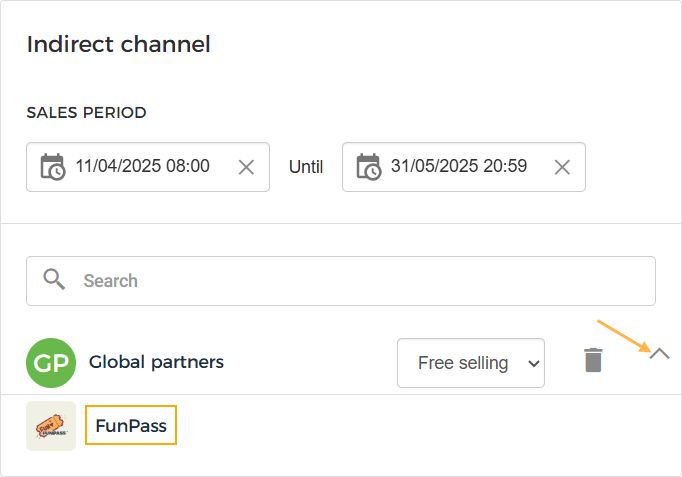
Task: Clear the 31/05/2025 20:59 end date
Action: tap(562, 167)
